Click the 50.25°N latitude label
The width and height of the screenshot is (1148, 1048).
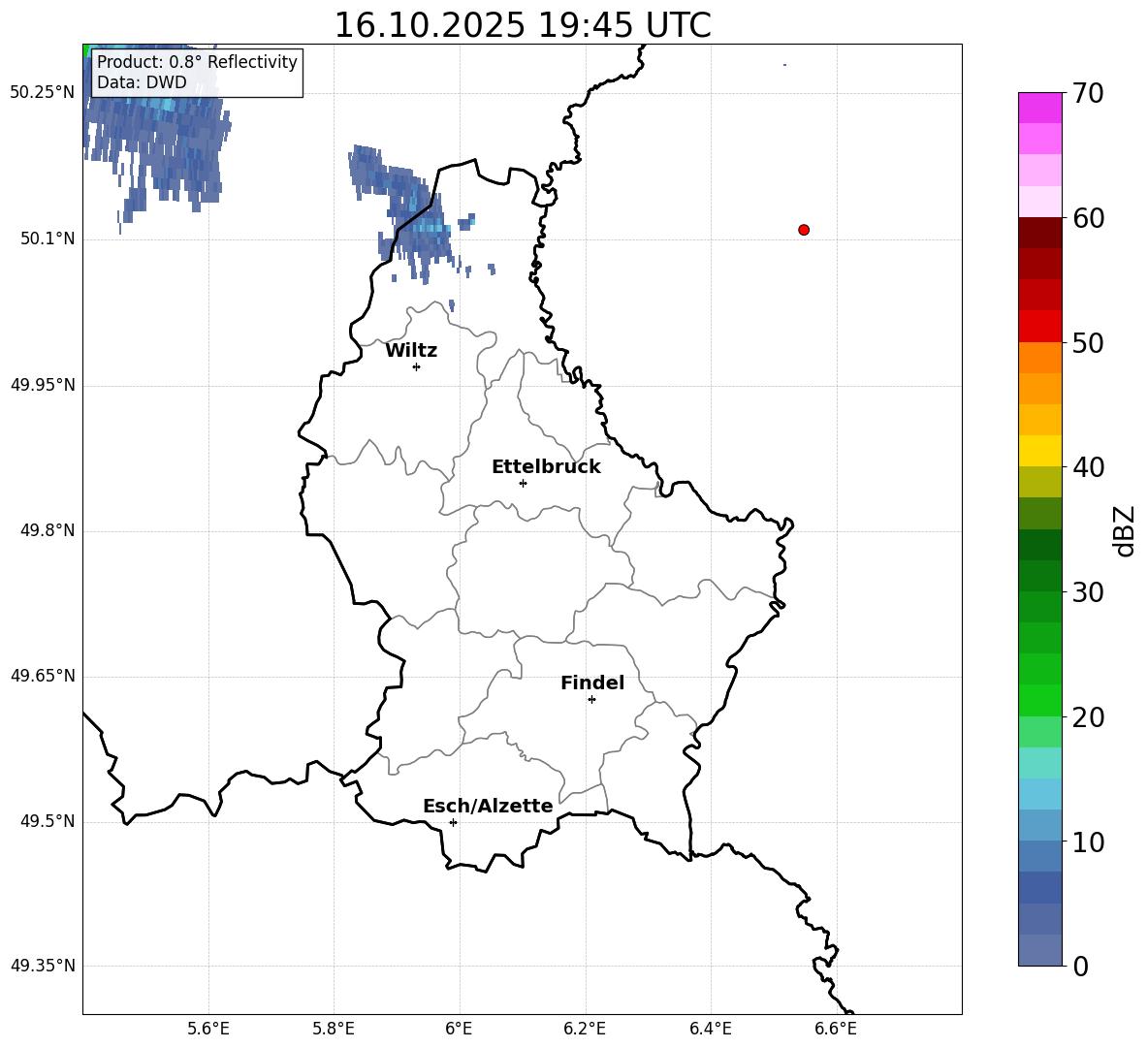(43, 93)
